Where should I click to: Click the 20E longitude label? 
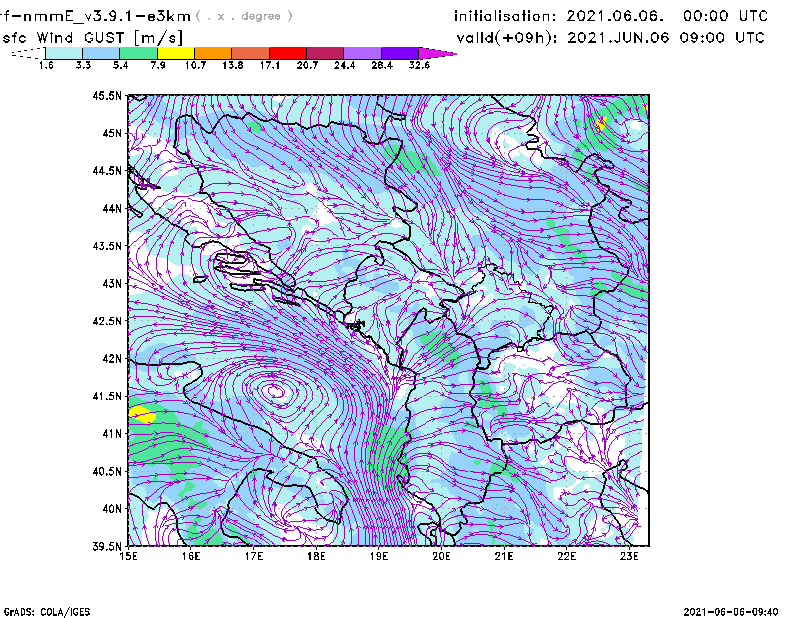(x=441, y=556)
